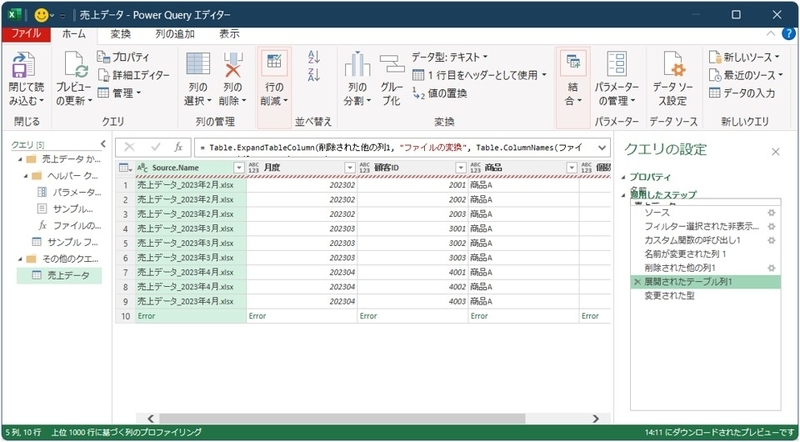Select the 変更された型 step
Image resolution: width=800 pixels, height=442 pixels.
pos(669,296)
